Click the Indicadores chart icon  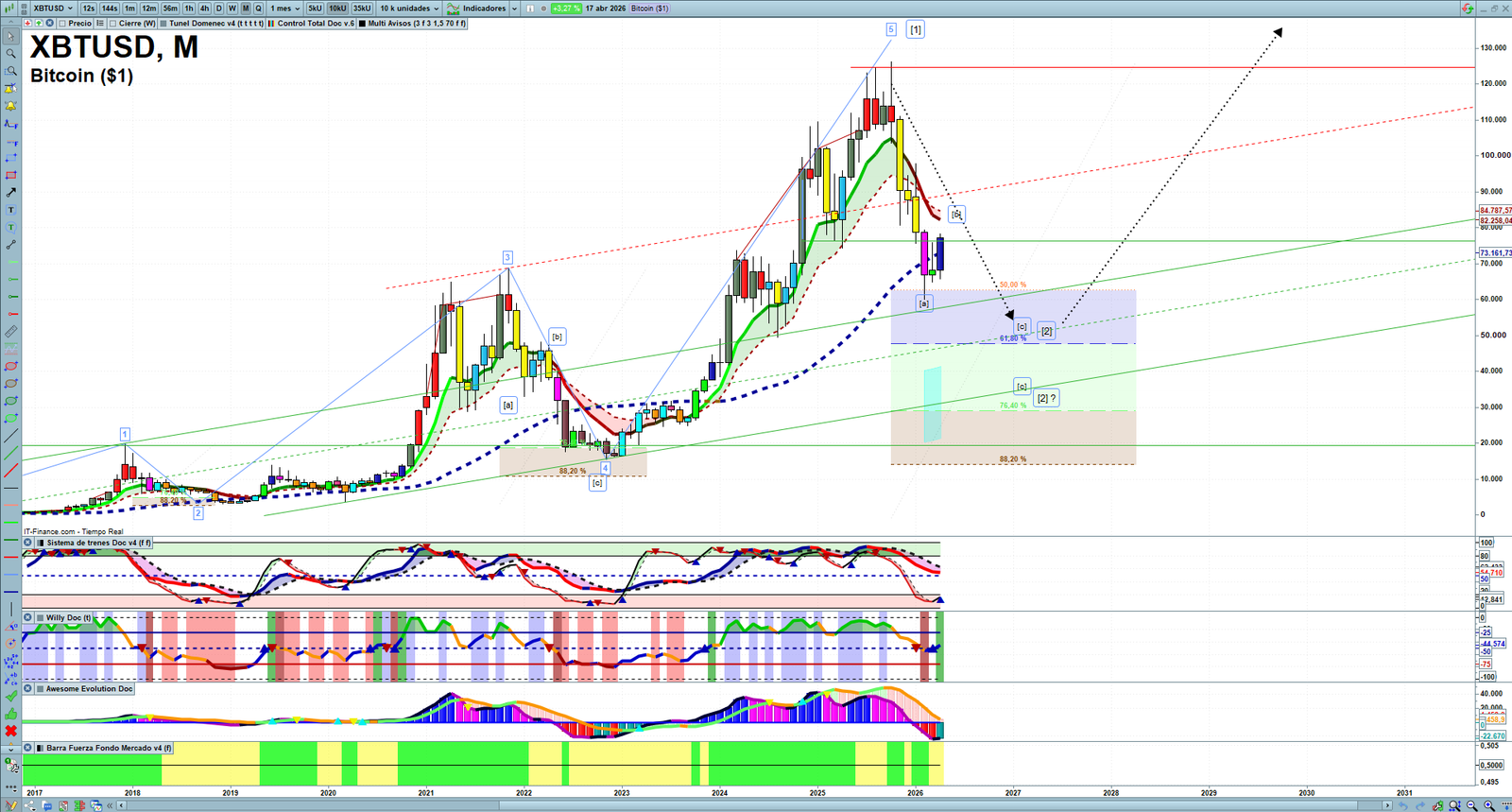tap(454, 9)
